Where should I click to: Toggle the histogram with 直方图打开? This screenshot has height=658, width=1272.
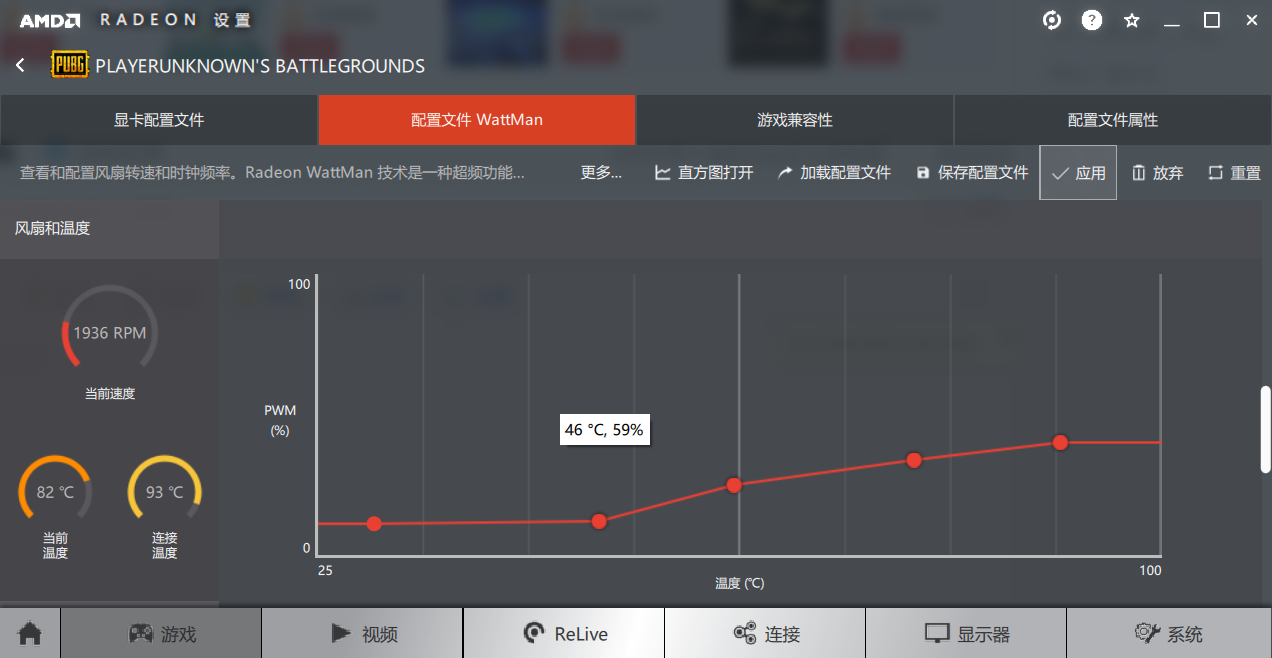coord(704,173)
